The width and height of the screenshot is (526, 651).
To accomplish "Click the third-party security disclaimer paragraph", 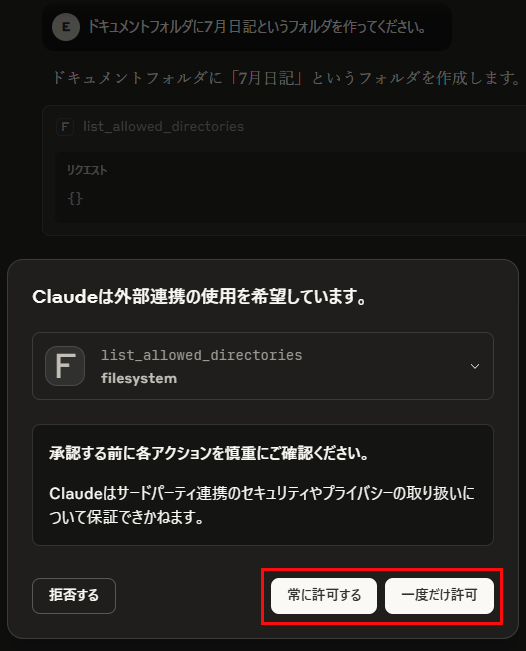I will (262, 505).
